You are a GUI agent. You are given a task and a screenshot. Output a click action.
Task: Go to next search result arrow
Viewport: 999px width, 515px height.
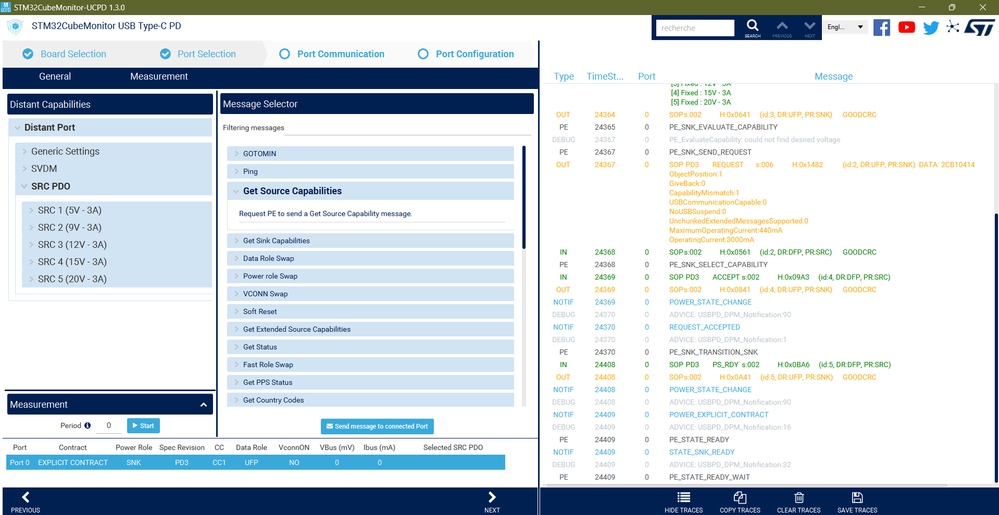tap(809, 25)
